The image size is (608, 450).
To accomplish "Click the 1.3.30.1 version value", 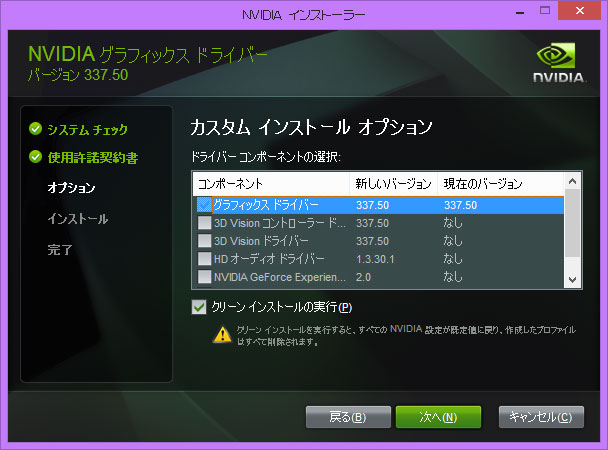I will 375,259.
